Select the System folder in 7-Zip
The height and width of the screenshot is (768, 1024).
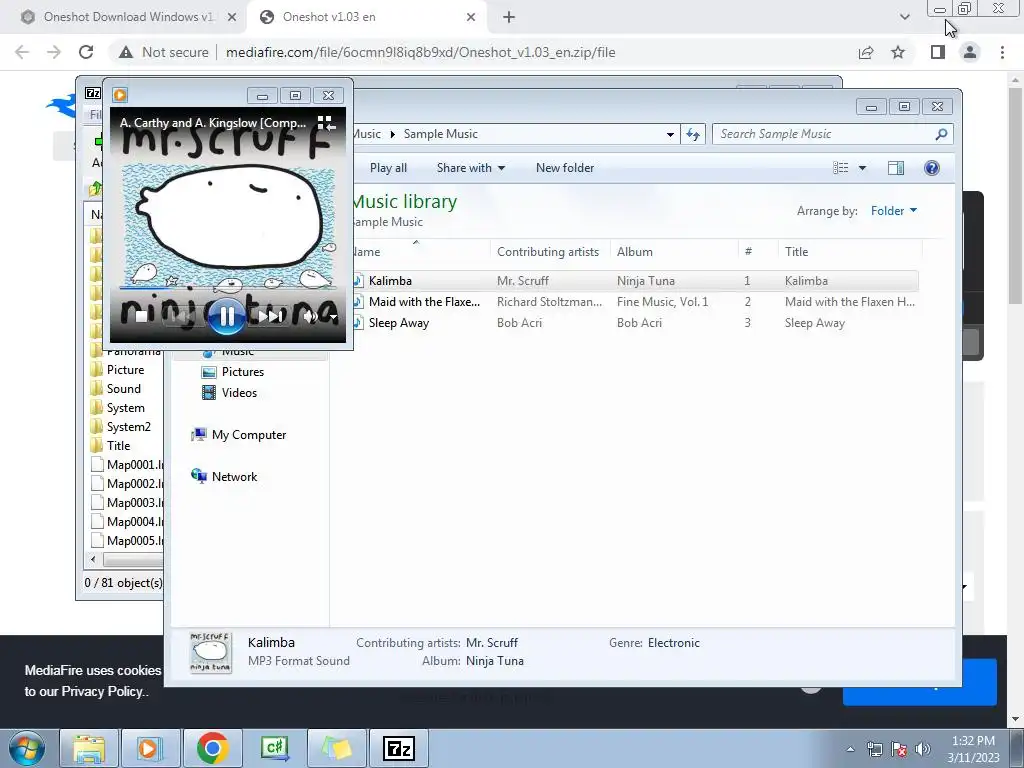coord(118,408)
